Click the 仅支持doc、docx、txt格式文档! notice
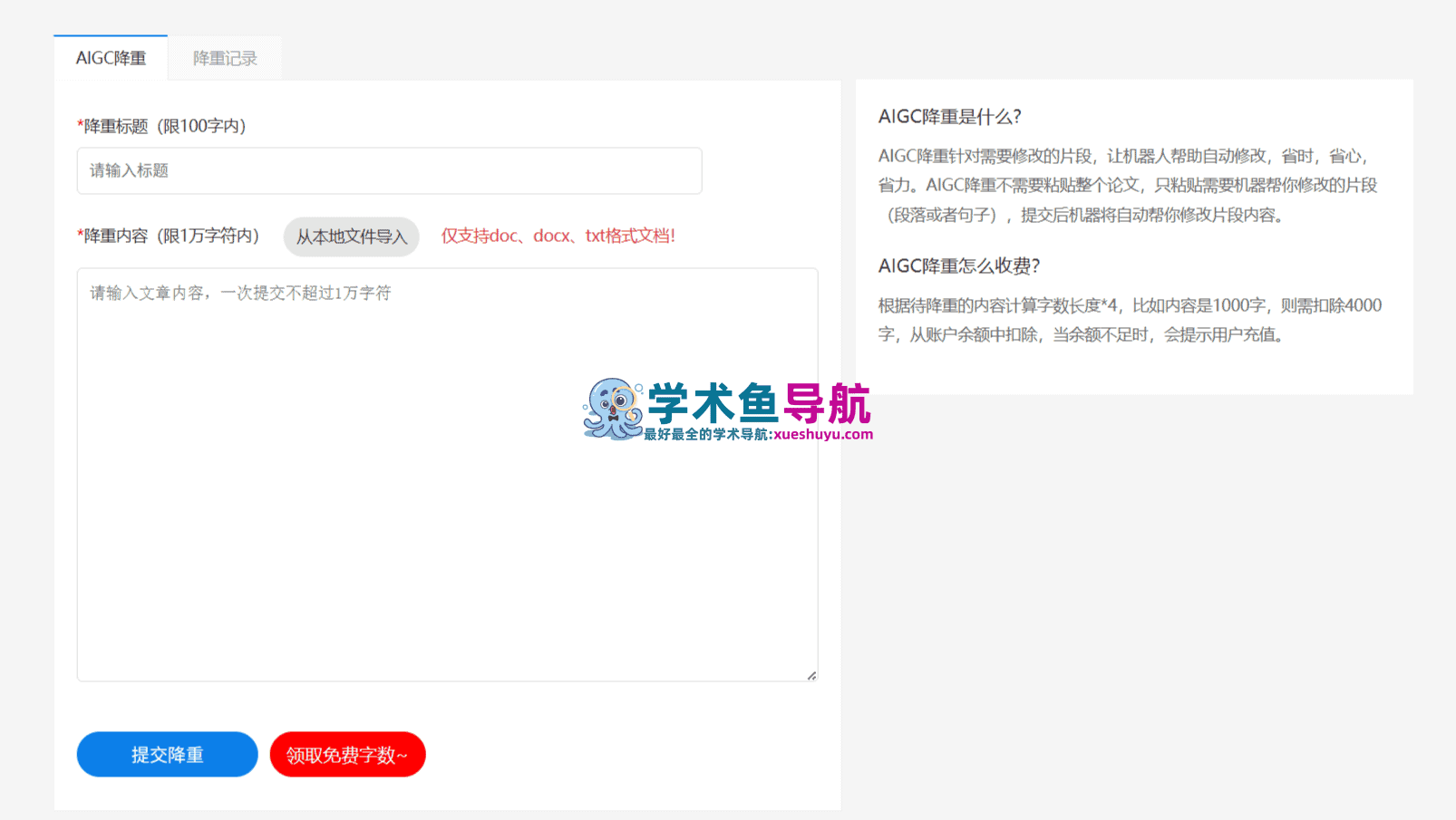 tap(558, 236)
